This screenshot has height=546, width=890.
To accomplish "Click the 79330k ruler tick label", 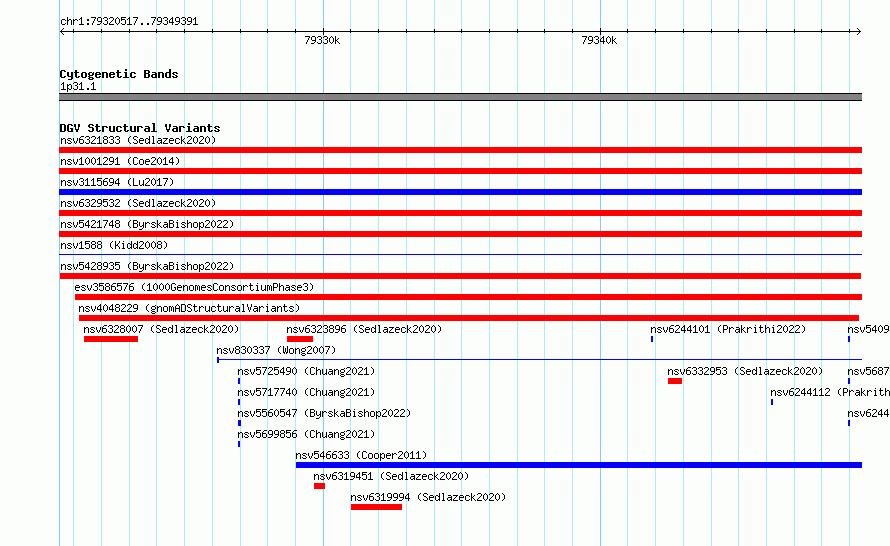I will pyautogui.click(x=322, y=40).
